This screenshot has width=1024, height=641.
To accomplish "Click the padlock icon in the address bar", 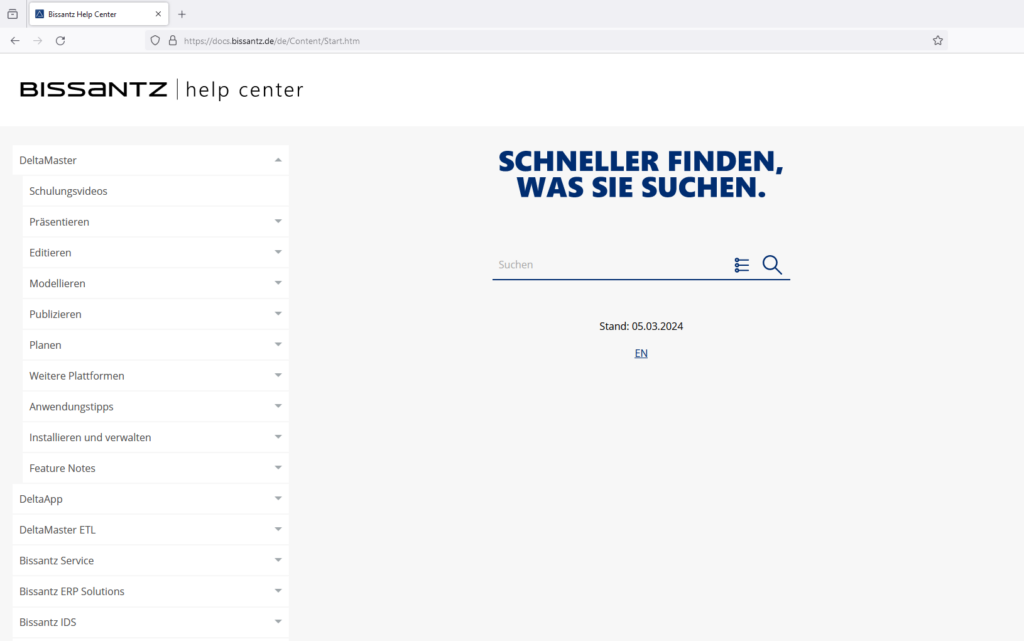I will pyautogui.click(x=171, y=40).
